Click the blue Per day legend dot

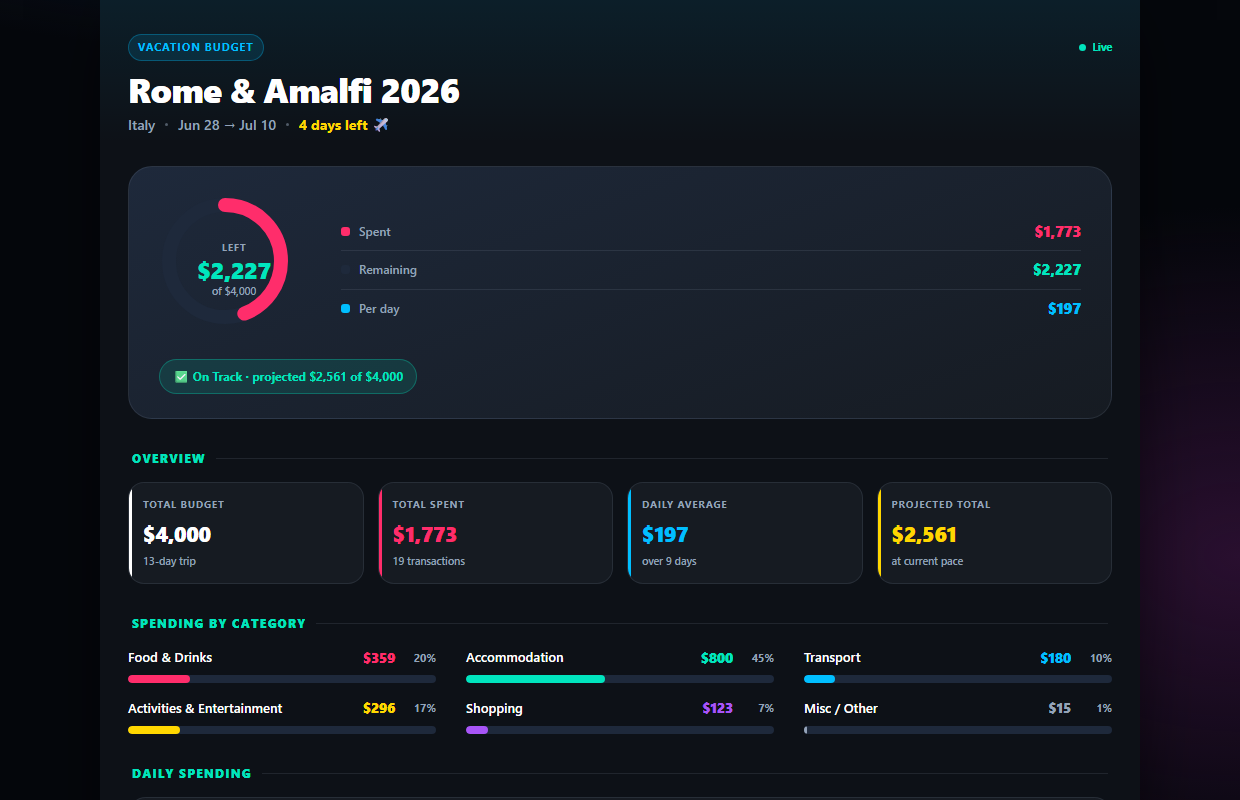click(x=345, y=309)
